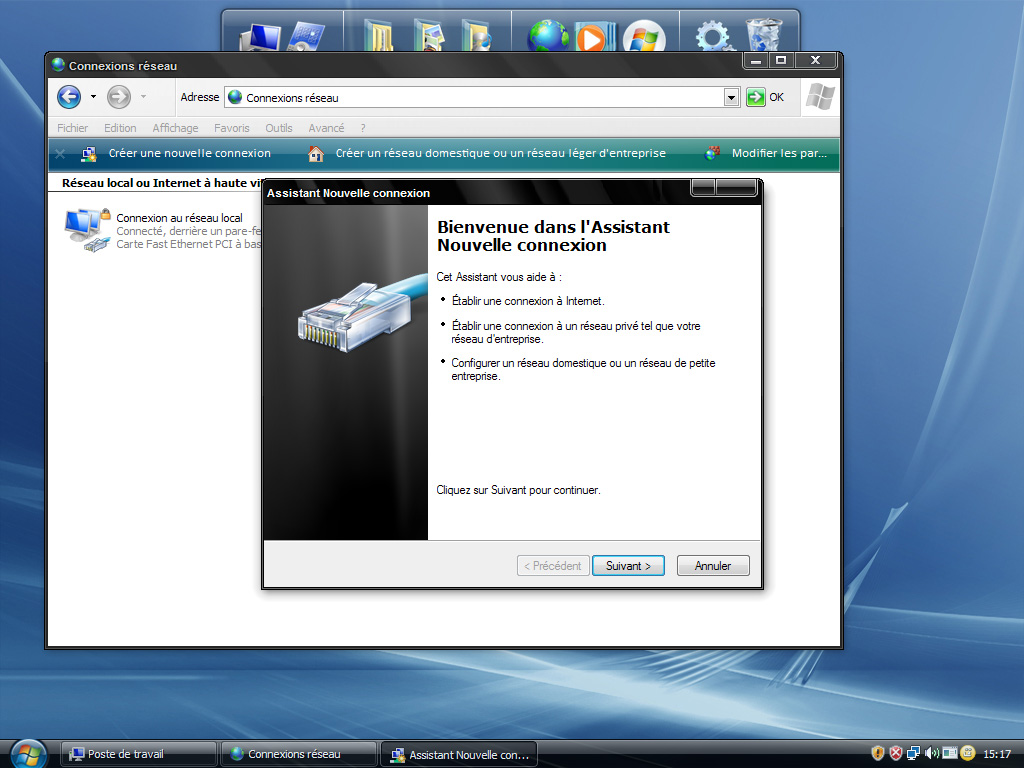This screenshot has height=768, width=1024.
Task: Maximize the Connexions réseau window
Action: pyautogui.click(x=780, y=61)
